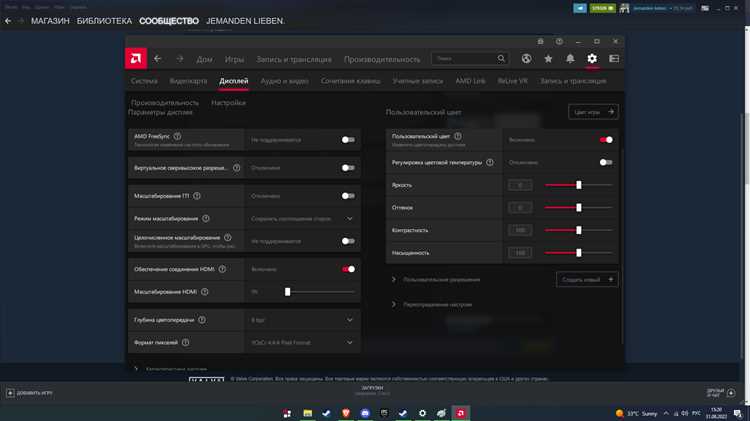
Task: Open Производительность main tab
Action: [x=382, y=59]
